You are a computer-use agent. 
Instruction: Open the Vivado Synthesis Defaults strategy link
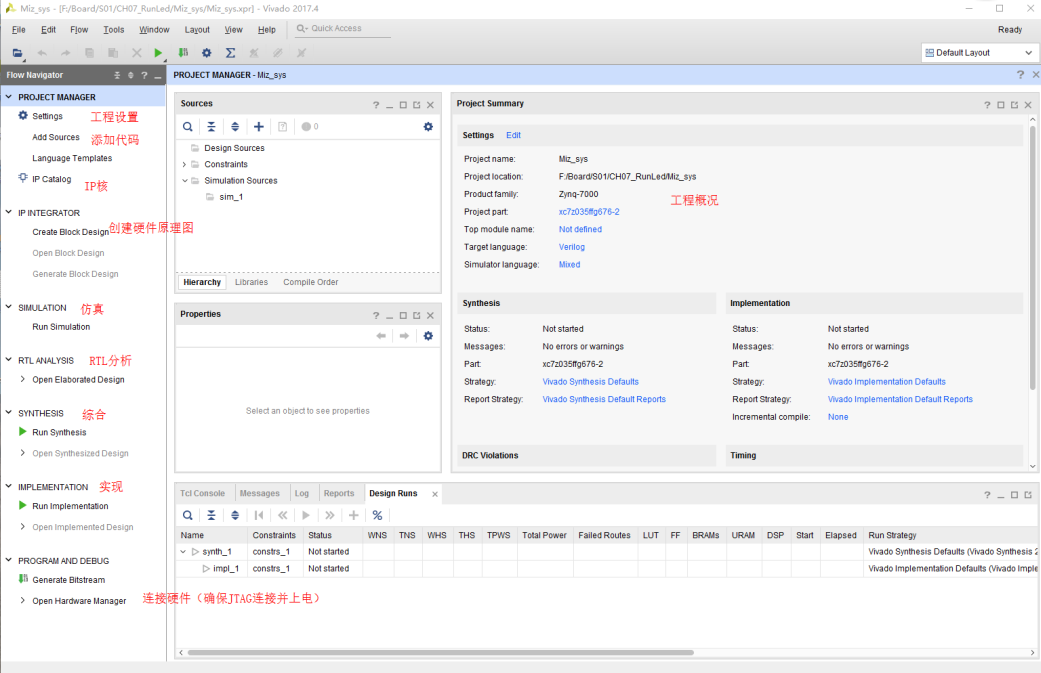coord(590,382)
